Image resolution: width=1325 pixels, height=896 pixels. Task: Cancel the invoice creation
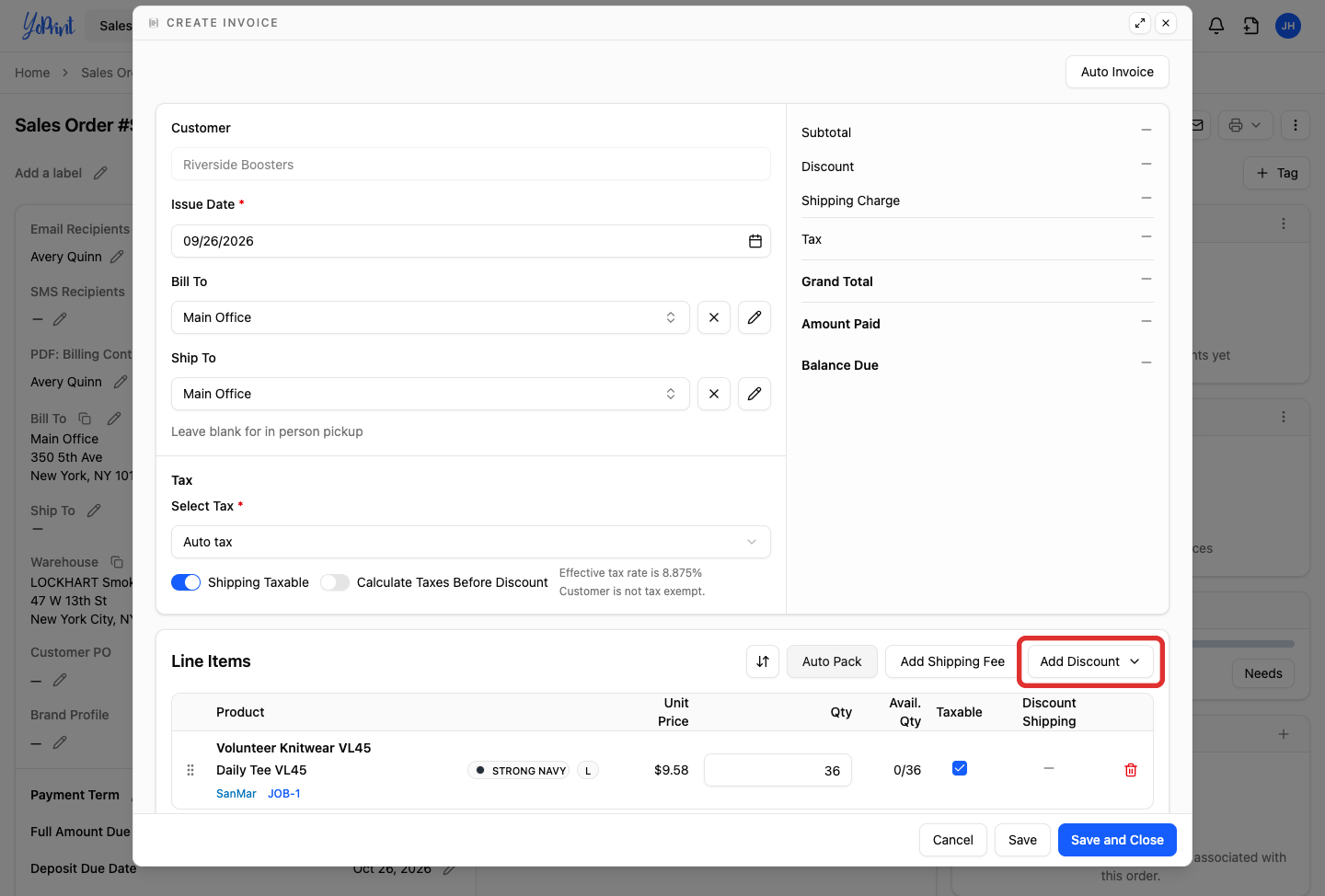click(x=953, y=840)
